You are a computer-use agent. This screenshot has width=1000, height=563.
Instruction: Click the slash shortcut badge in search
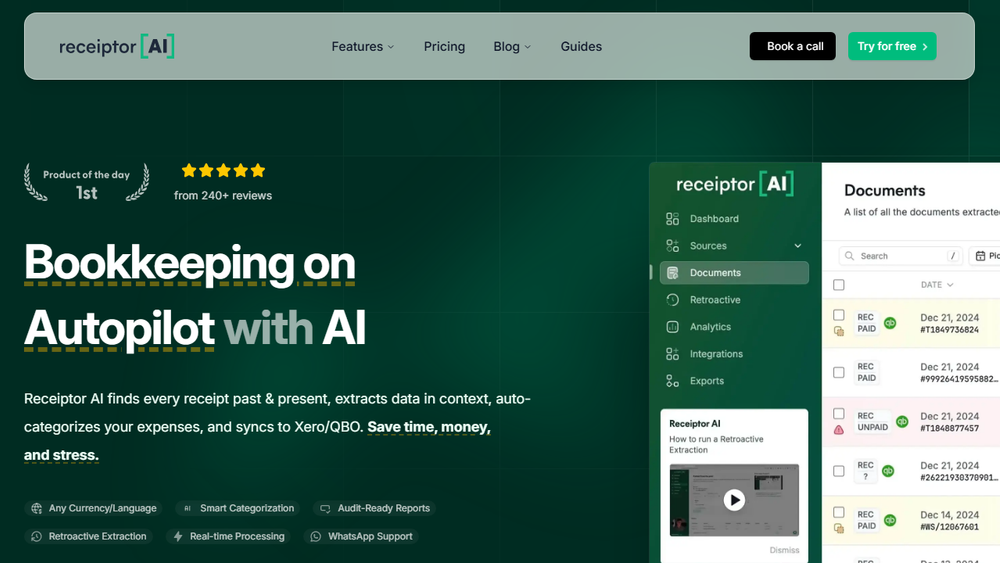tap(953, 256)
